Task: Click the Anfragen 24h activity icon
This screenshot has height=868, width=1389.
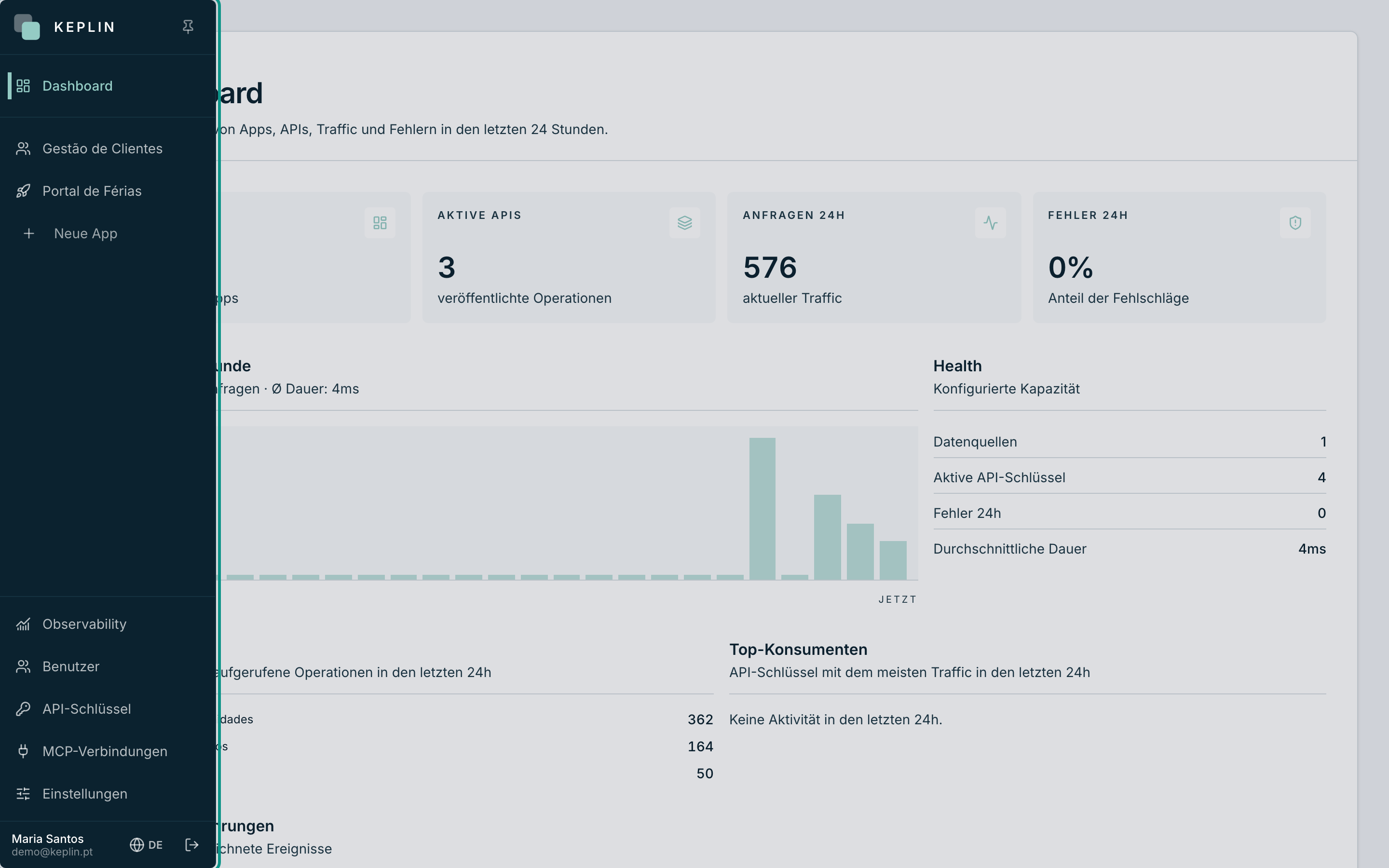Action: [x=990, y=223]
